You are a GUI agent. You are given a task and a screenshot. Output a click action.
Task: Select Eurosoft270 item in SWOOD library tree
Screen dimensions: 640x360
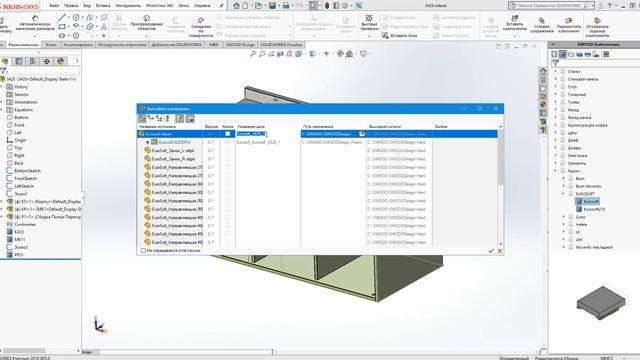coord(590,209)
